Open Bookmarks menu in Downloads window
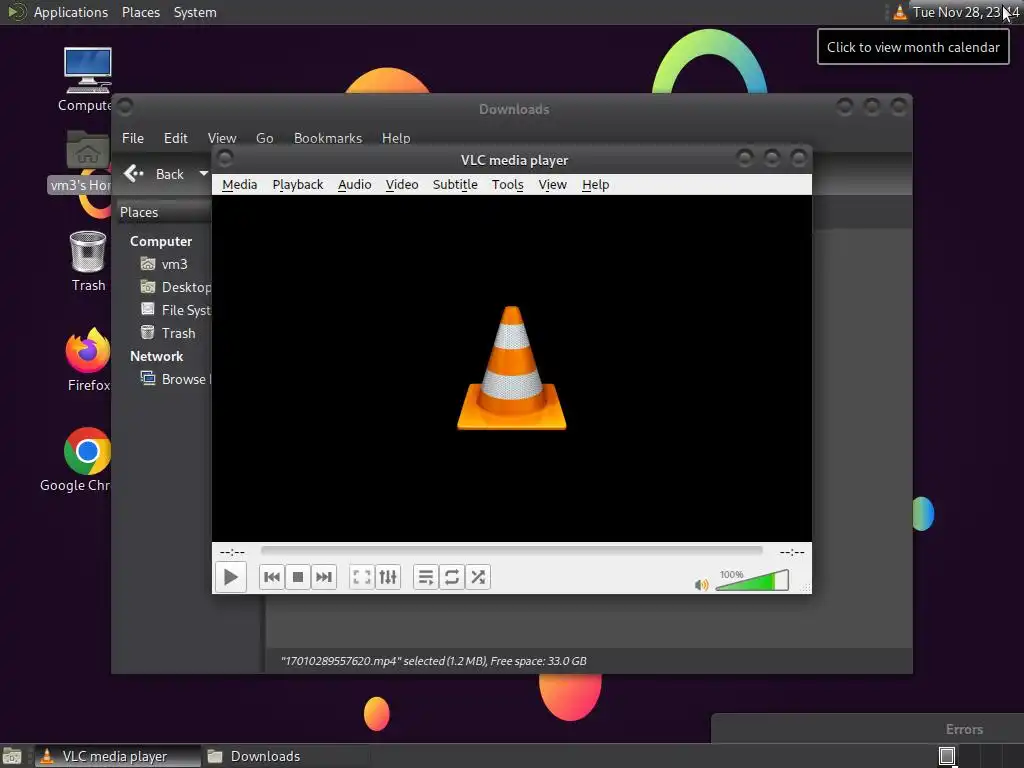 [x=328, y=138]
